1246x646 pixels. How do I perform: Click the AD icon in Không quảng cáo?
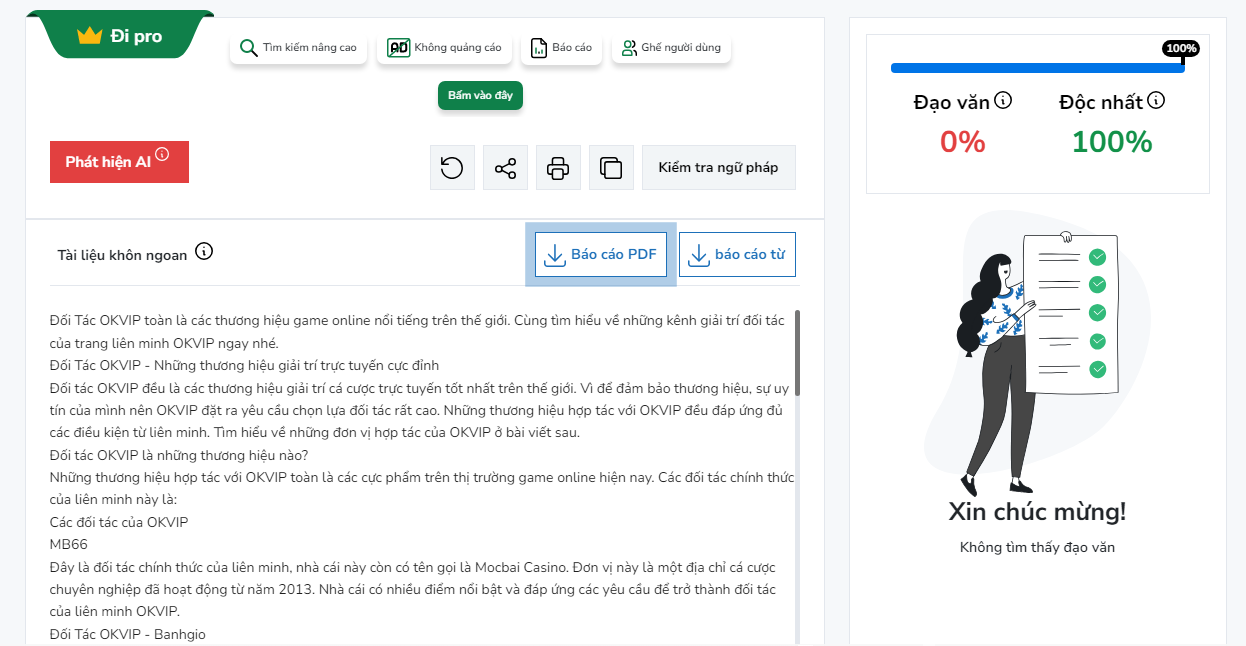[398, 48]
